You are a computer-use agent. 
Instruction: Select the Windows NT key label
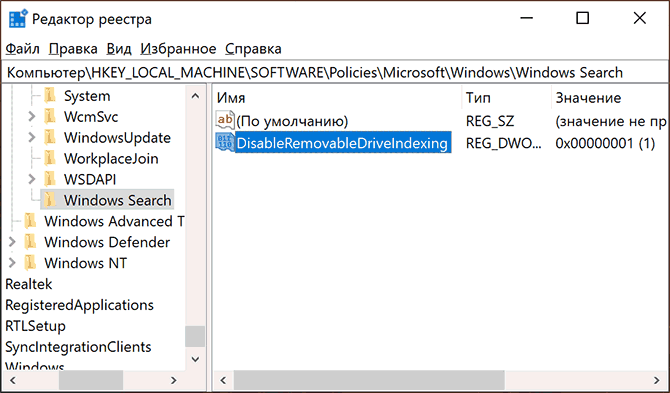[x=85, y=263]
